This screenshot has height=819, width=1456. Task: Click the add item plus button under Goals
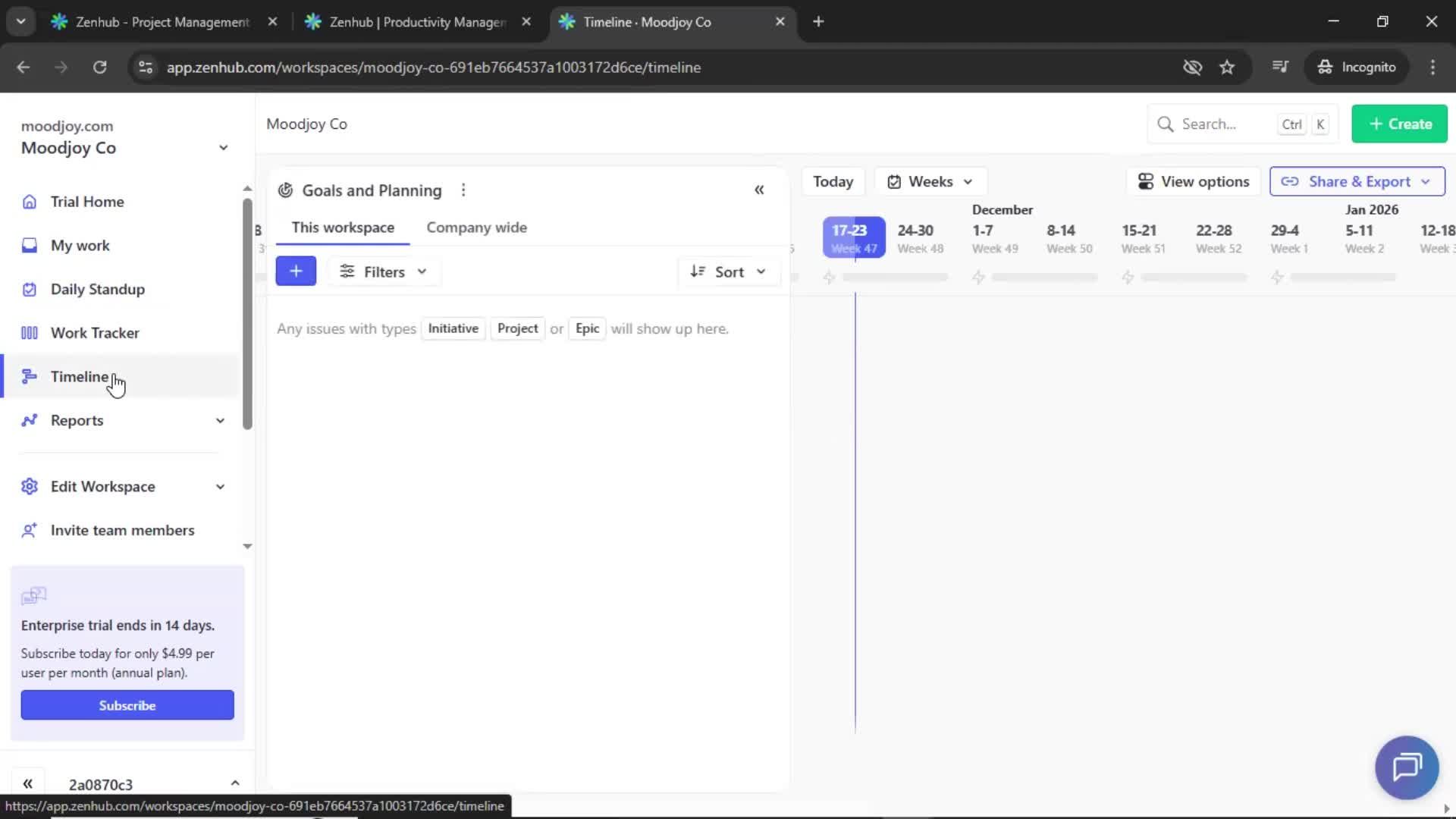click(296, 271)
